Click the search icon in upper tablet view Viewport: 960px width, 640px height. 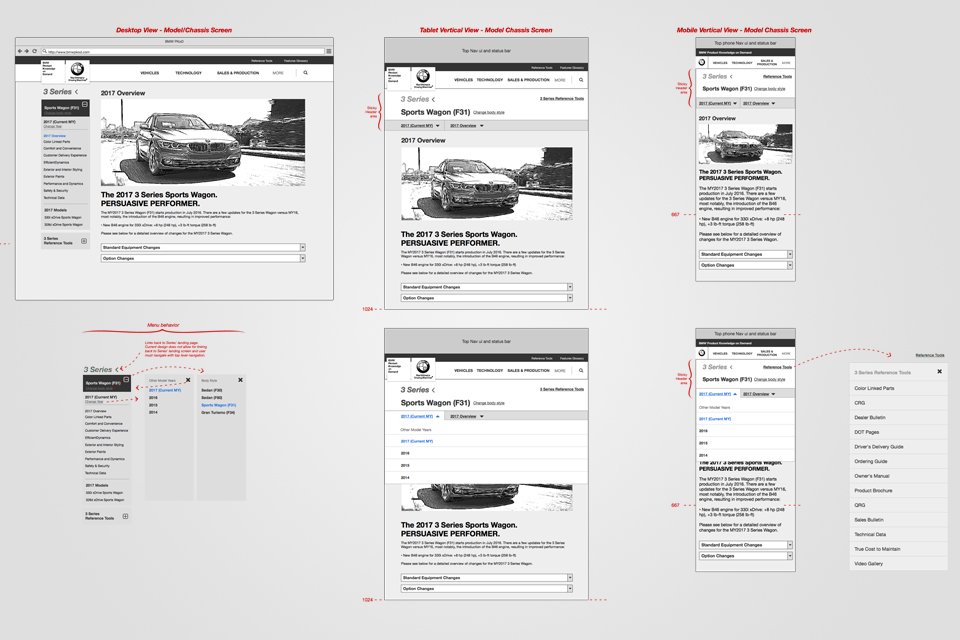pyautogui.click(x=581, y=80)
